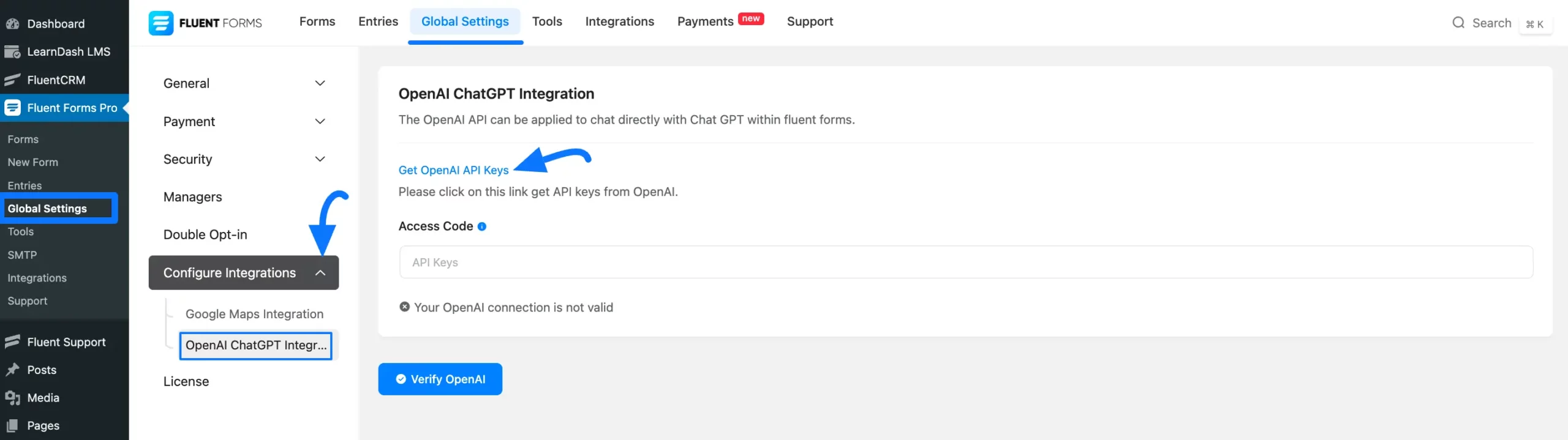Select OpenAI ChatGPT Integration item
Viewport: 1568px width, 440px height.
point(255,346)
